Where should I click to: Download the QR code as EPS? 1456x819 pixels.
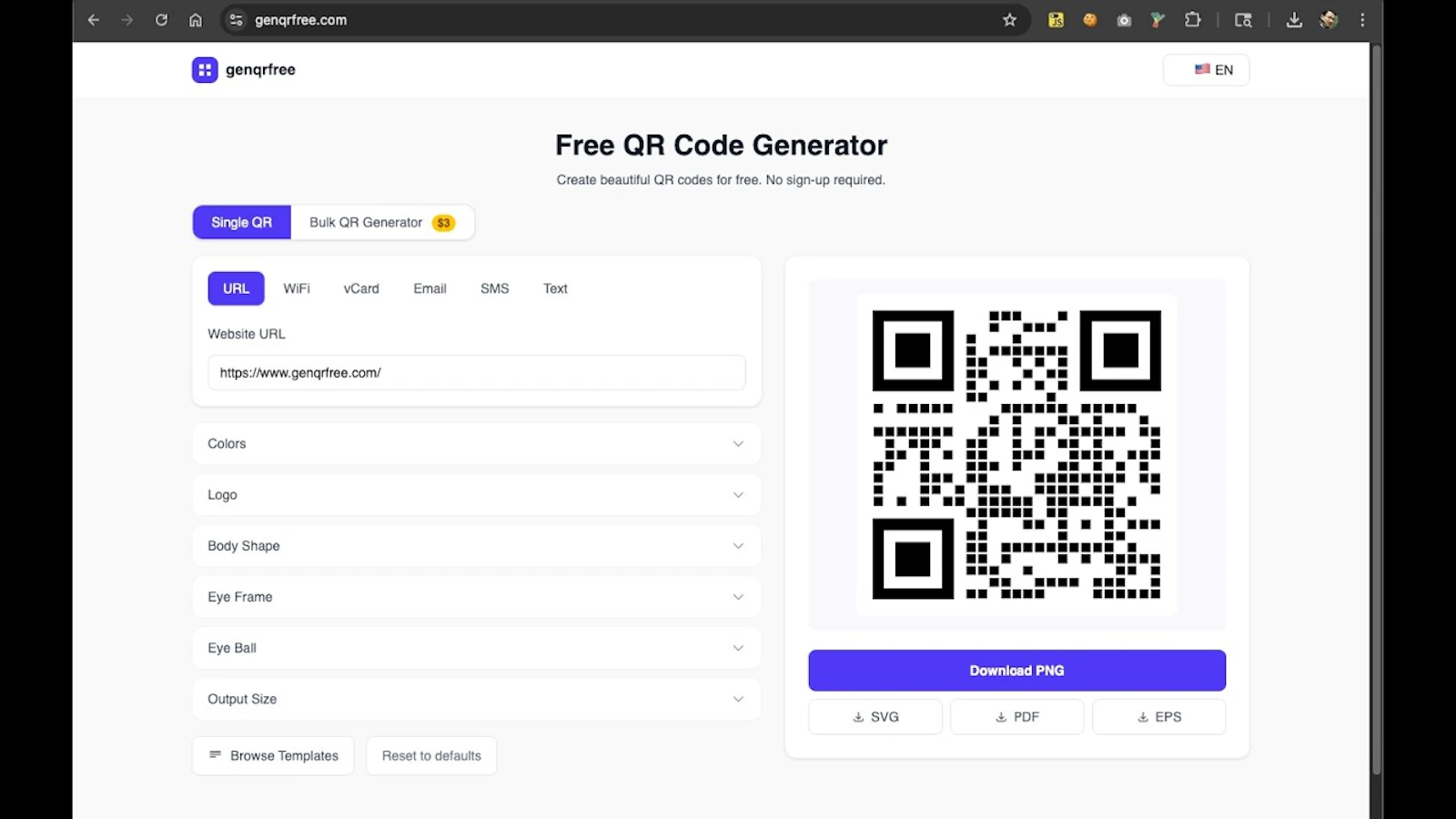(1159, 717)
